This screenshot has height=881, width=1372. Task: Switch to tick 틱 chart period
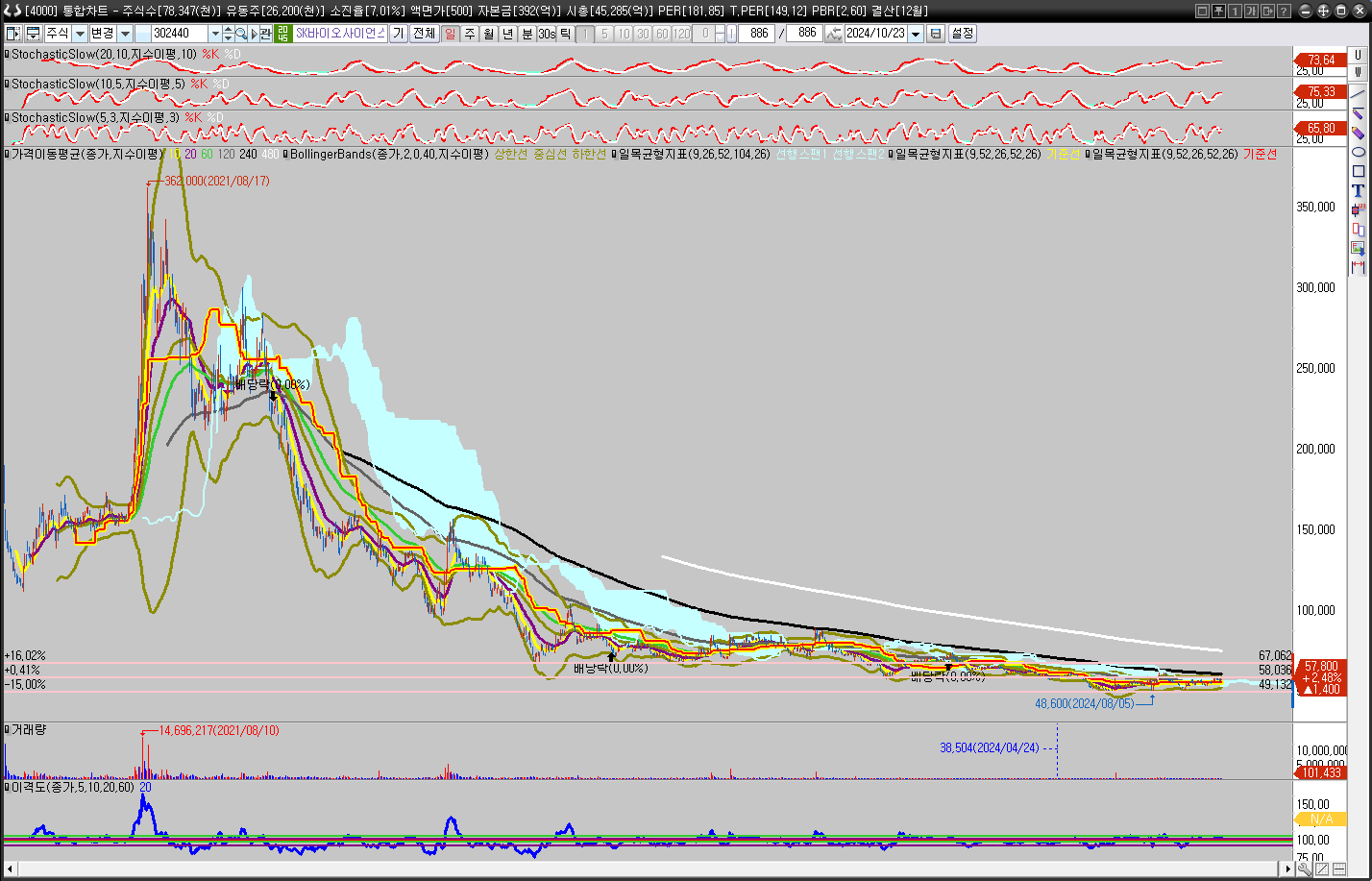[x=565, y=34]
